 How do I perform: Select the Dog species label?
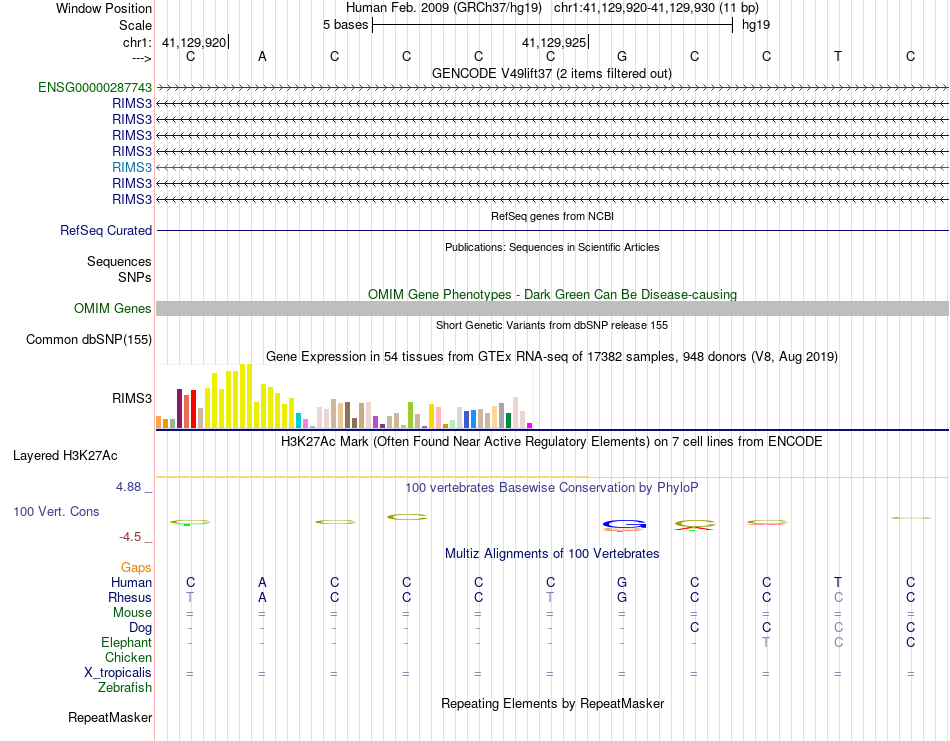point(141,628)
